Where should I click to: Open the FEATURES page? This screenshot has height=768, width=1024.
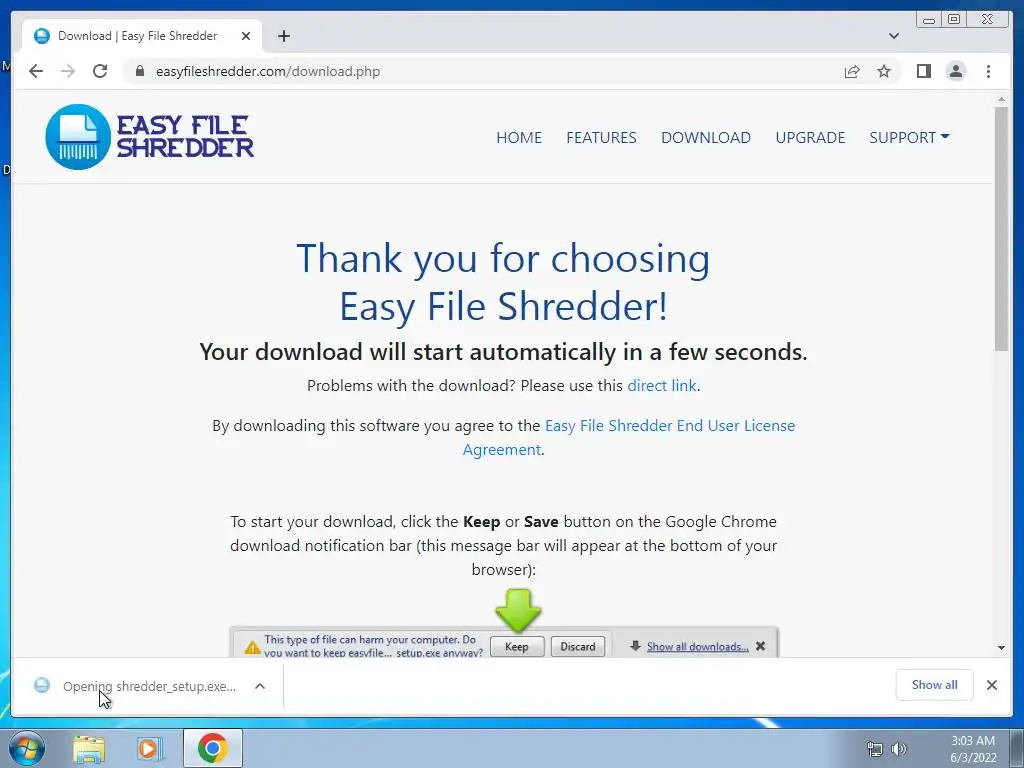[x=601, y=137]
